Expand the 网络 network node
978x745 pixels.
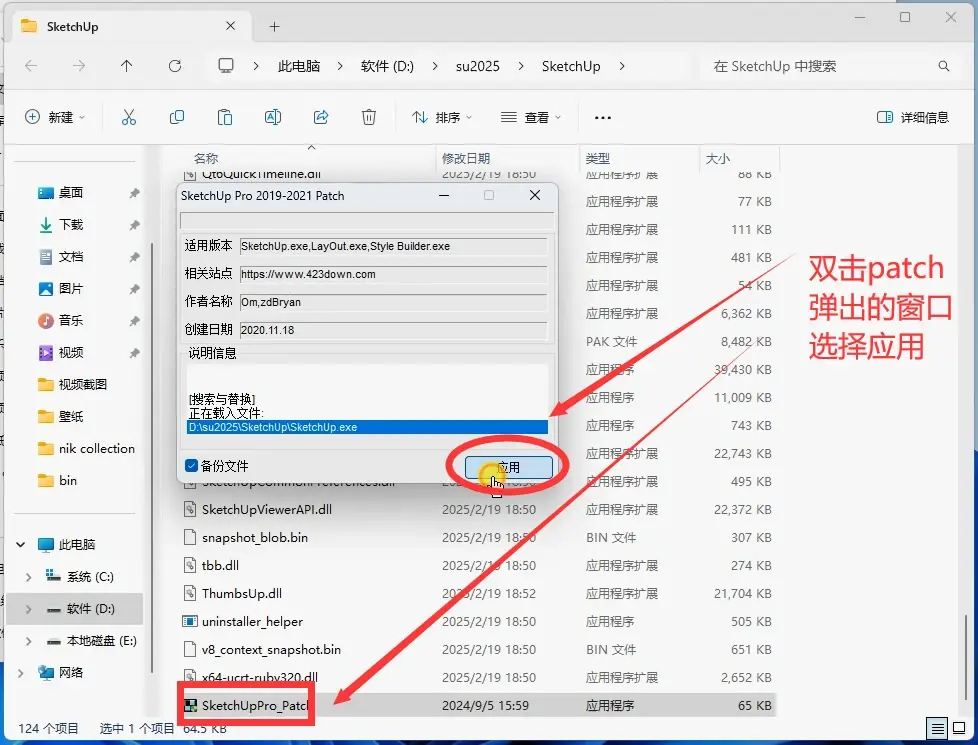[x=21, y=673]
